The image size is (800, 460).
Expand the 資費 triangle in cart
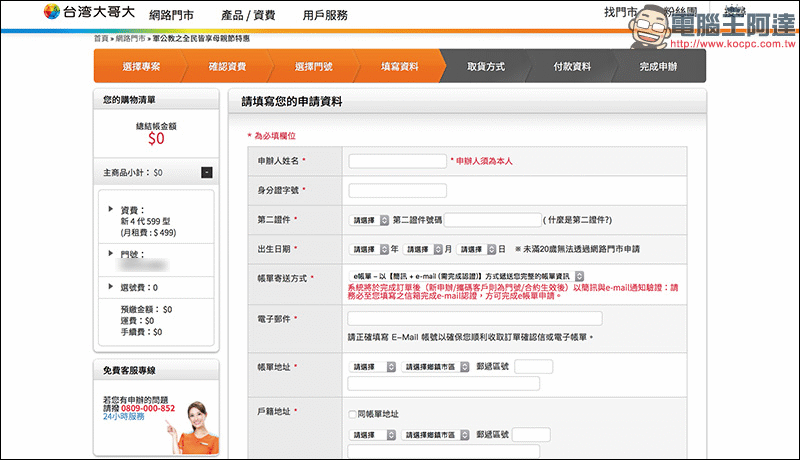110,210
